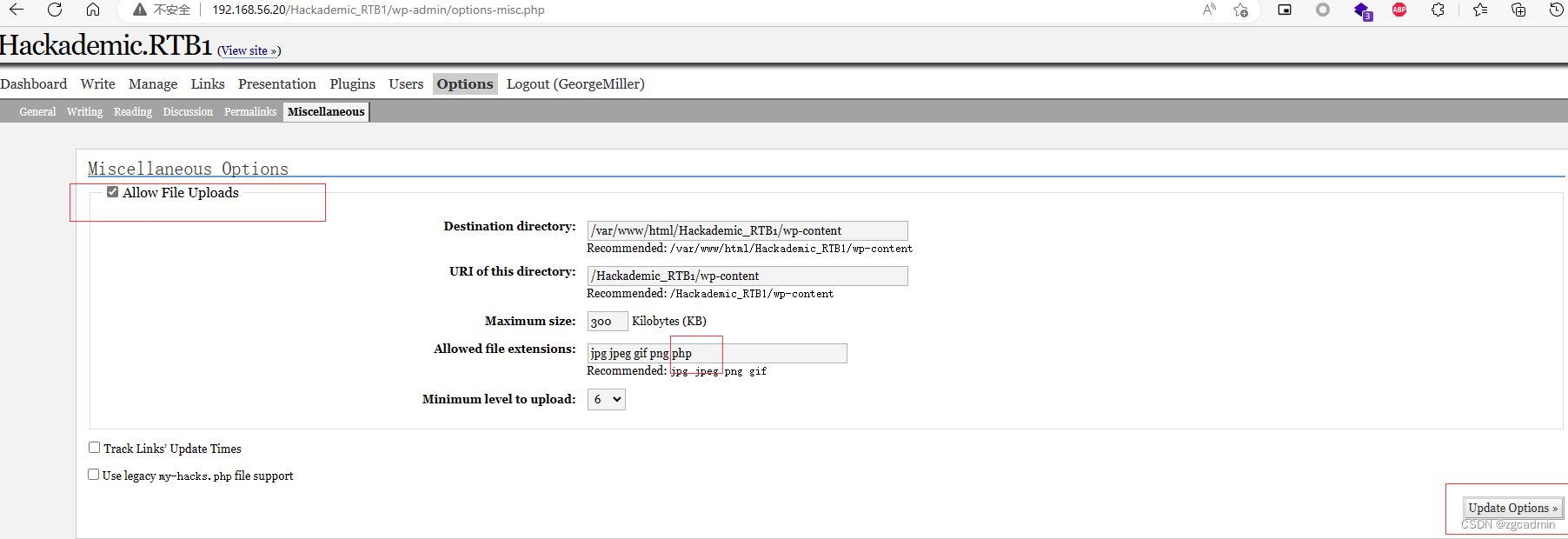Click the Maximum size input field
The width and height of the screenshot is (1568, 539).
(x=608, y=322)
